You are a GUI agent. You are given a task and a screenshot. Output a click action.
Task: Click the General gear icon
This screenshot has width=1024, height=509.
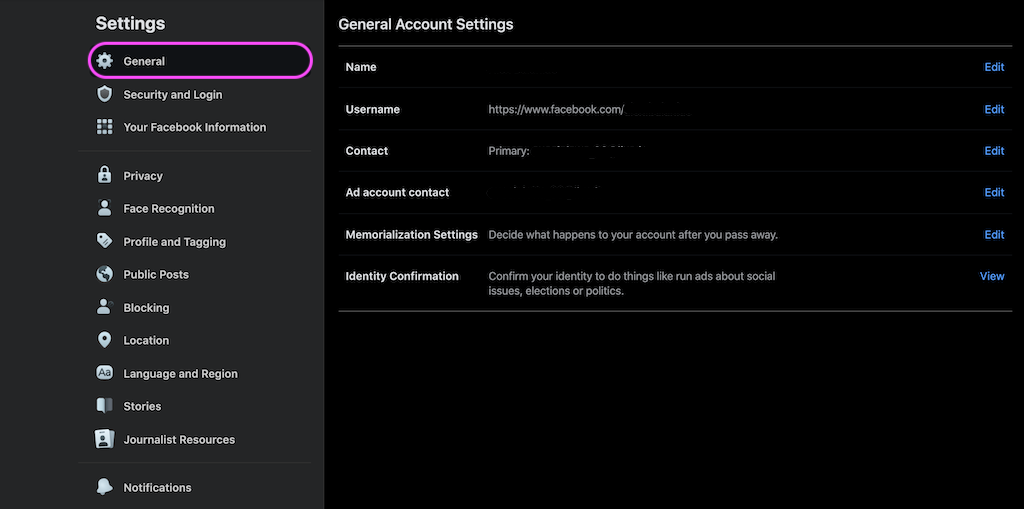[x=104, y=61]
